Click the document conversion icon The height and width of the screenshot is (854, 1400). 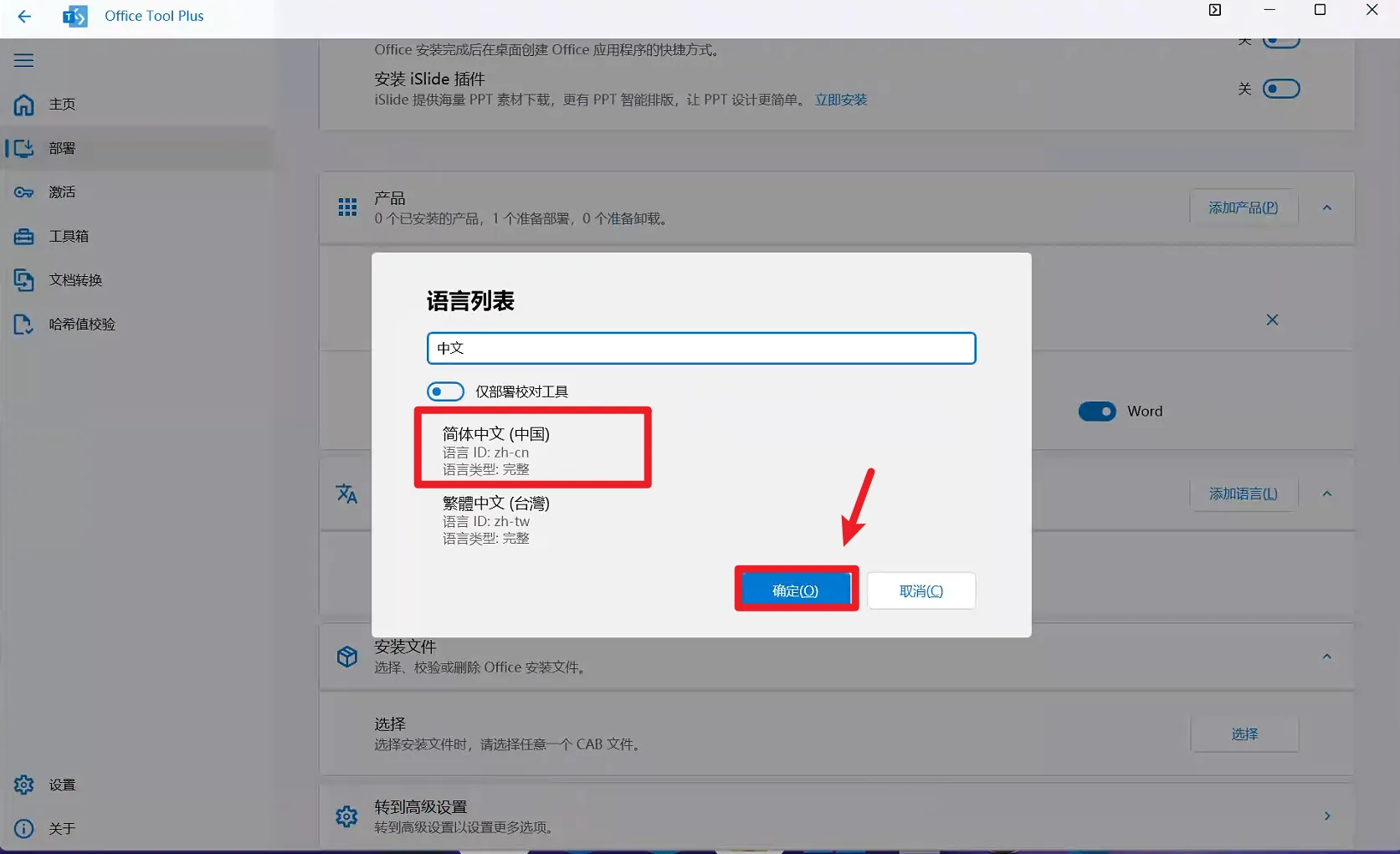[x=23, y=280]
